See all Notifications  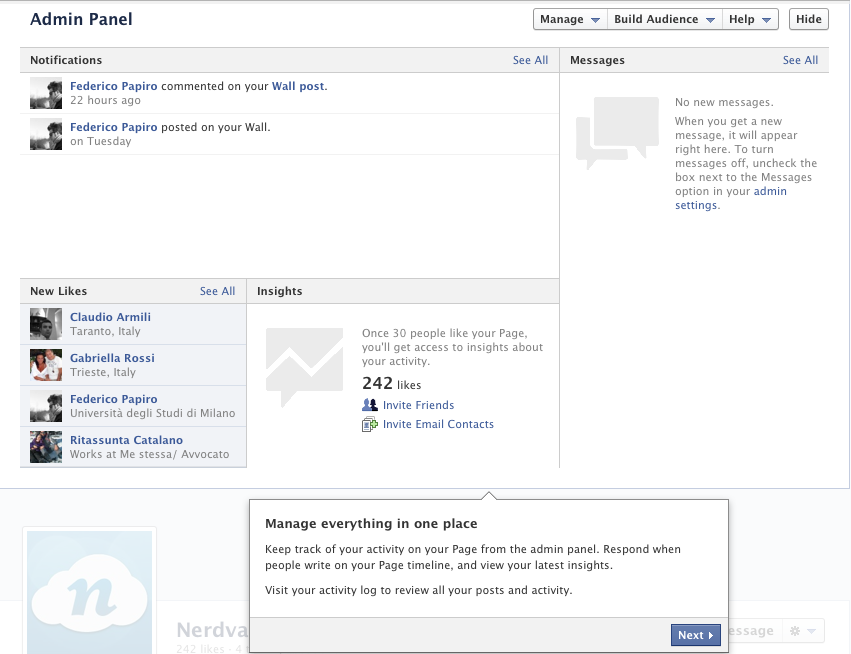(530, 60)
